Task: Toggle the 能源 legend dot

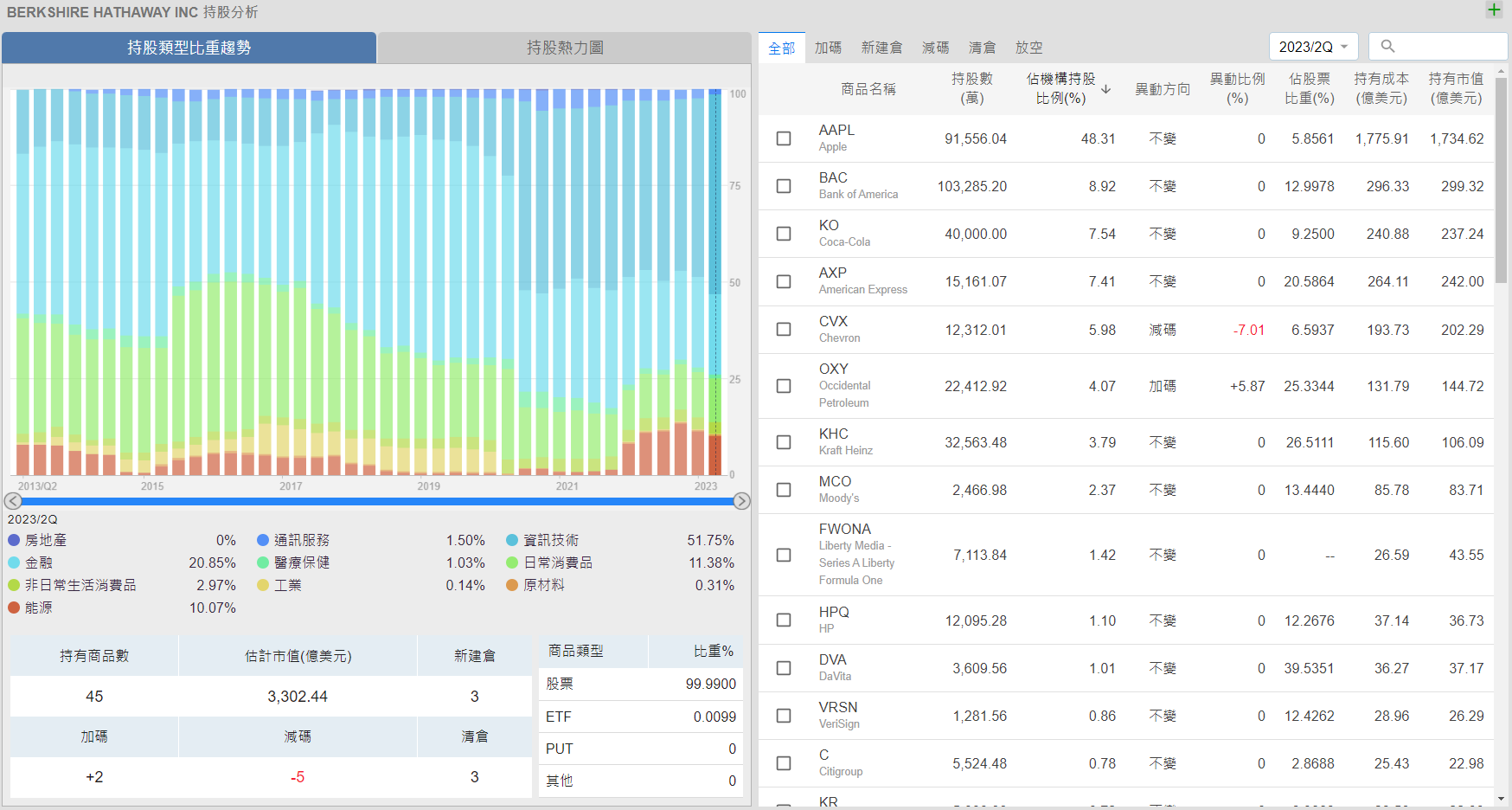Action: click(14, 607)
